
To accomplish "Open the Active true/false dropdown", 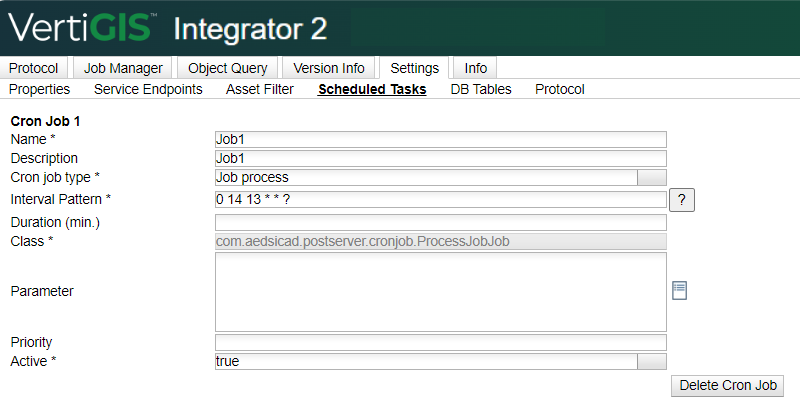I will (x=652, y=361).
